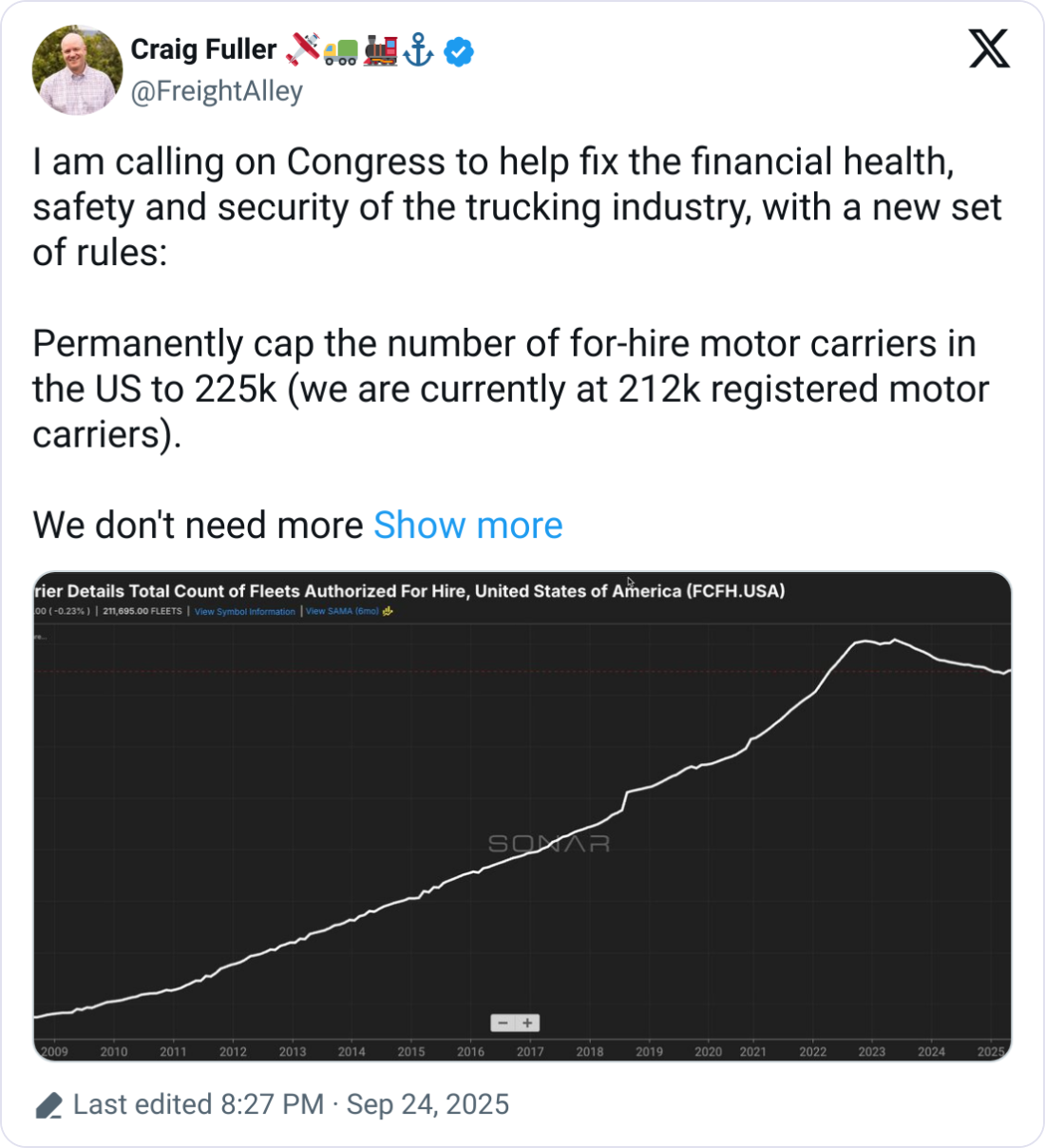
Task: Click the X logo icon
Action: coord(989,48)
